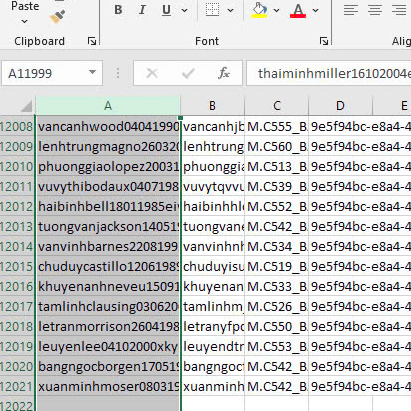Expand the Font Color dropdown arrow
The width and height of the screenshot is (411, 411).
[315, 10]
